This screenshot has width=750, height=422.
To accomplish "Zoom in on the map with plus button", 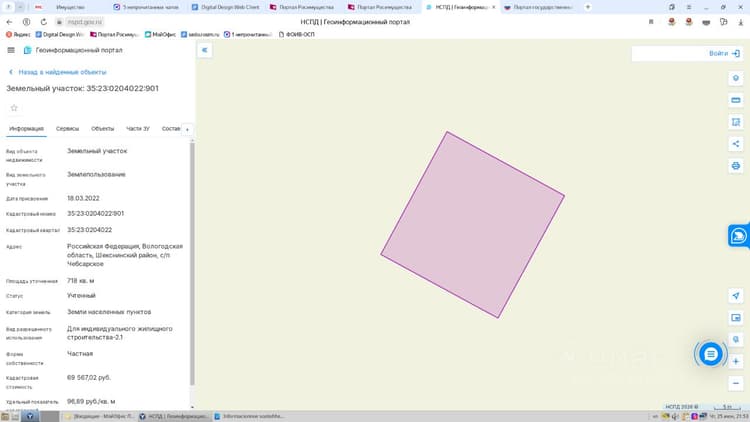I will coord(736,362).
